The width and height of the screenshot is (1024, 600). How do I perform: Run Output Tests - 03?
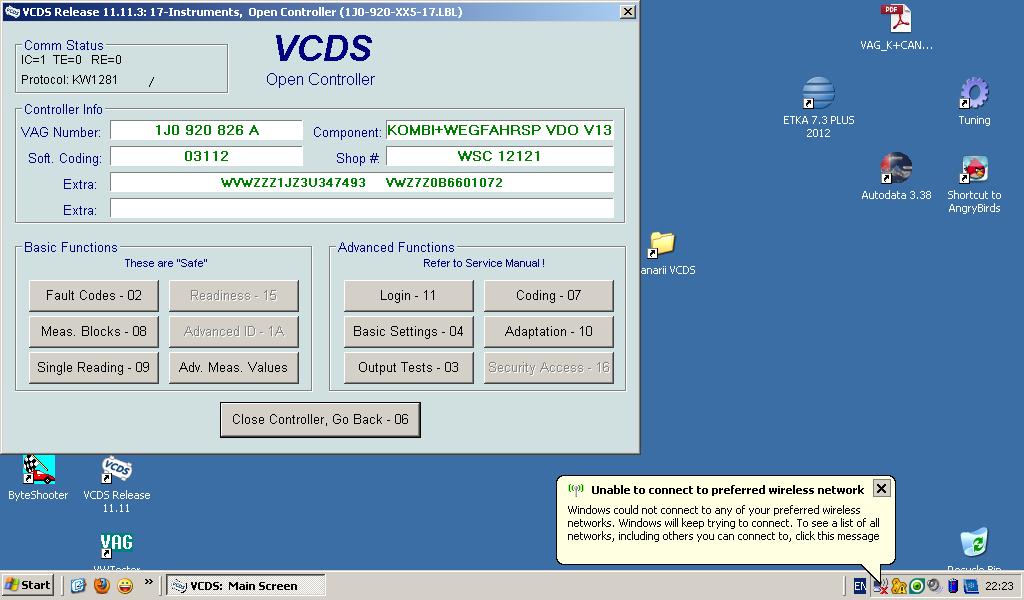point(408,368)
